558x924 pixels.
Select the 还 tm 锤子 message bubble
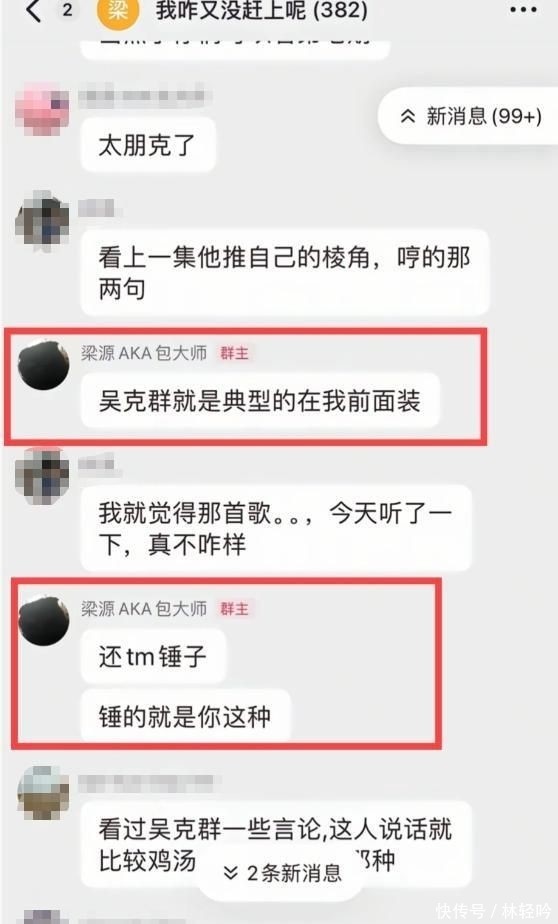point(153,656)
